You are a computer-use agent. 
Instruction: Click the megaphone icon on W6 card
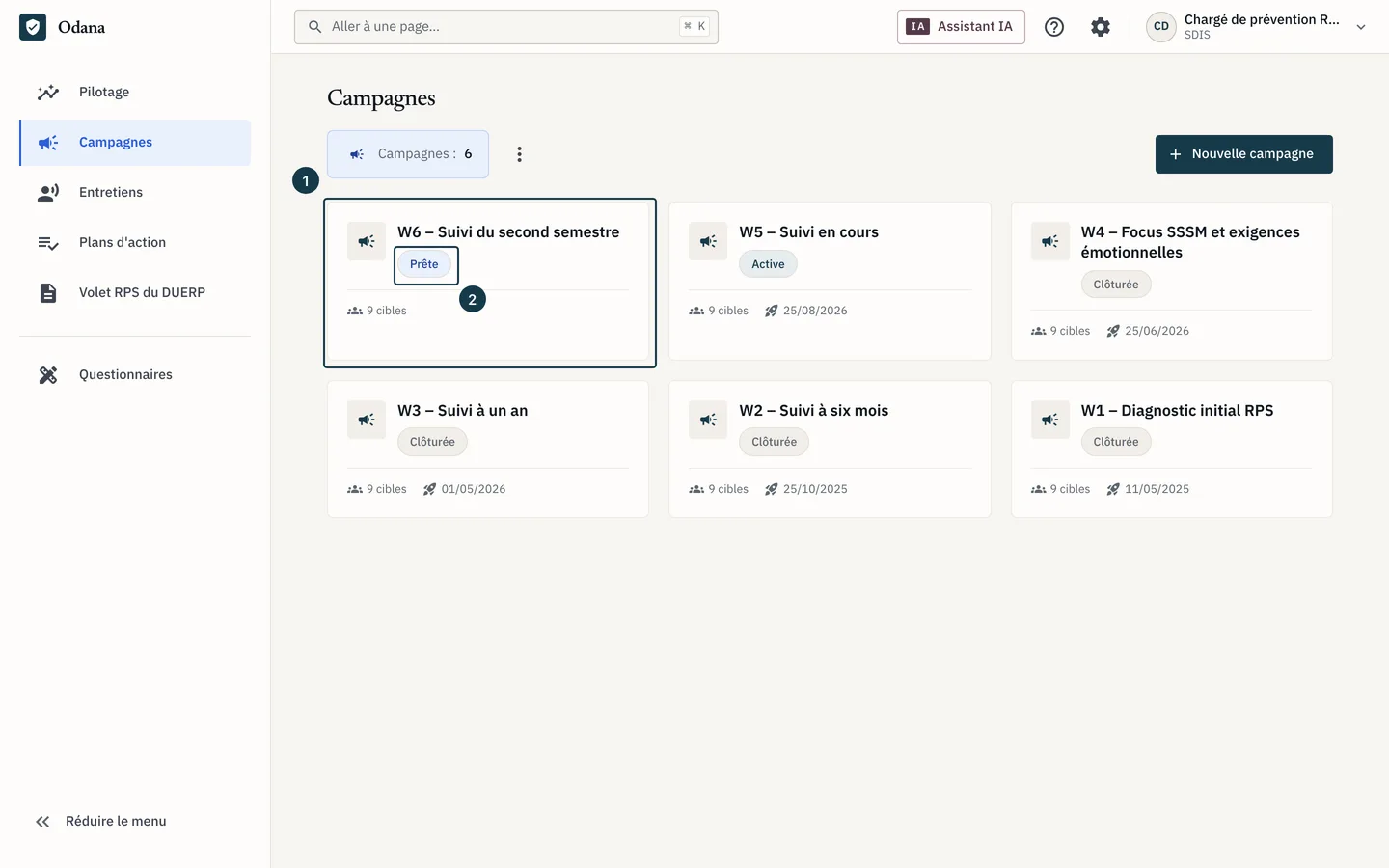(367, 241)
